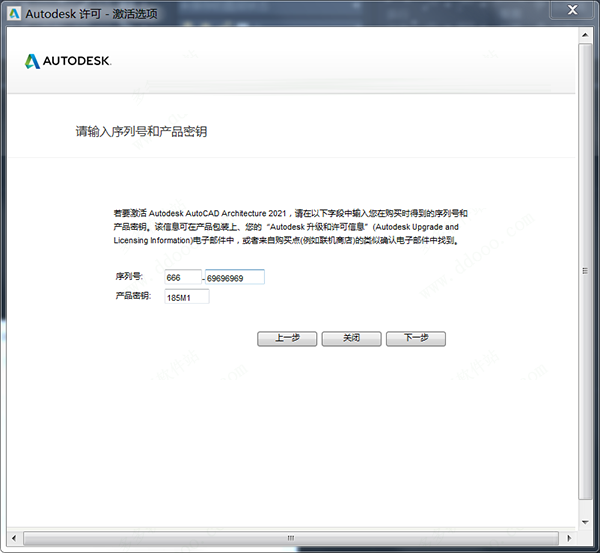Click the 关闭 (Close) button
This screenshot has height=553, width=600.
(x=351, y=339)
